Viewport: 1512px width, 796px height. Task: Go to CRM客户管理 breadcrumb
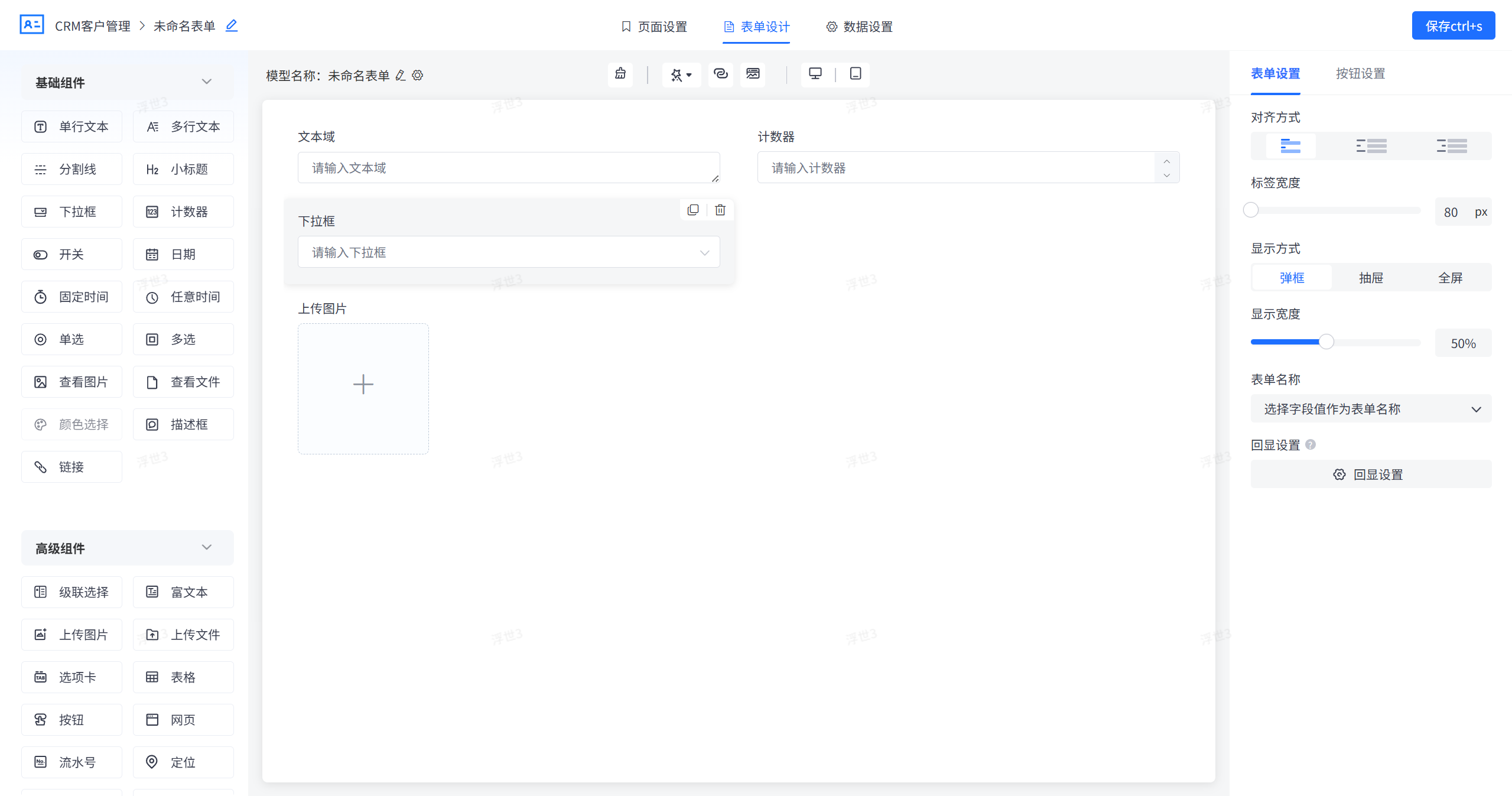click(x=93, y=26)
